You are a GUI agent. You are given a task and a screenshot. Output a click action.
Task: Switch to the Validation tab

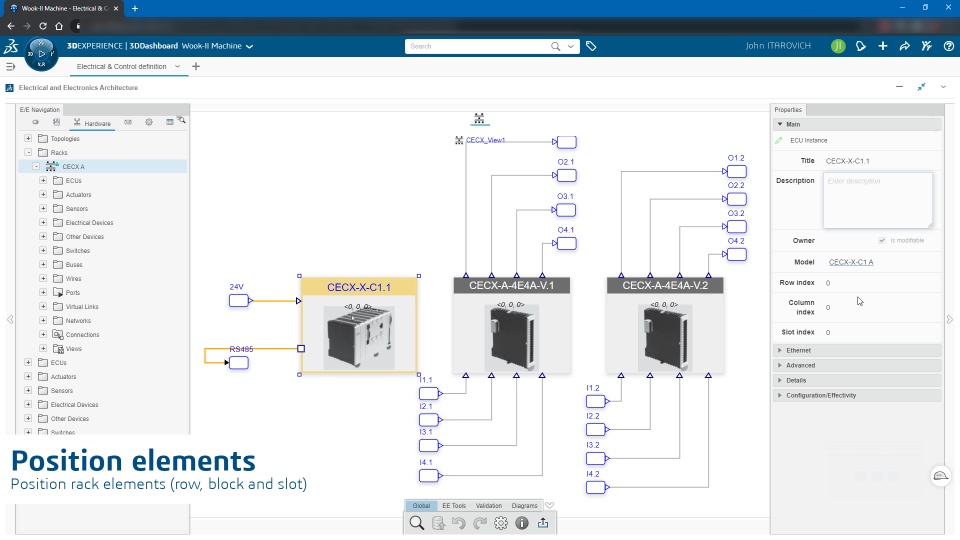tap(489, 506)
